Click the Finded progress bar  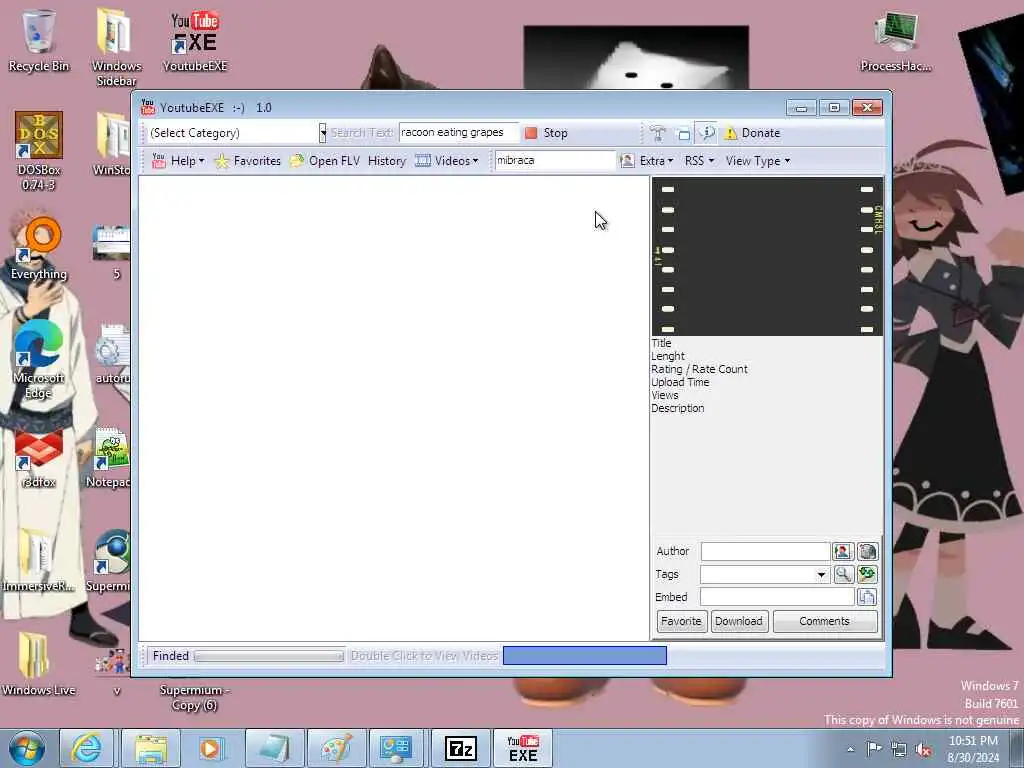[269, 656]
